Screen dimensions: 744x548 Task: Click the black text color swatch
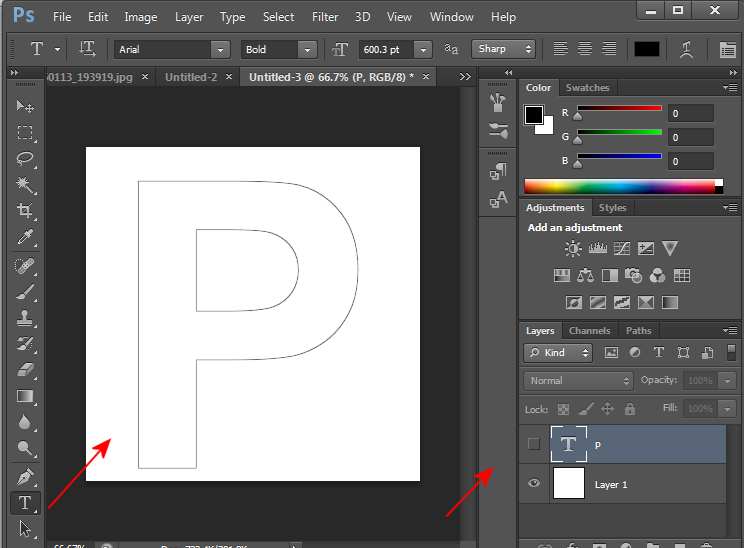[647, 49]
